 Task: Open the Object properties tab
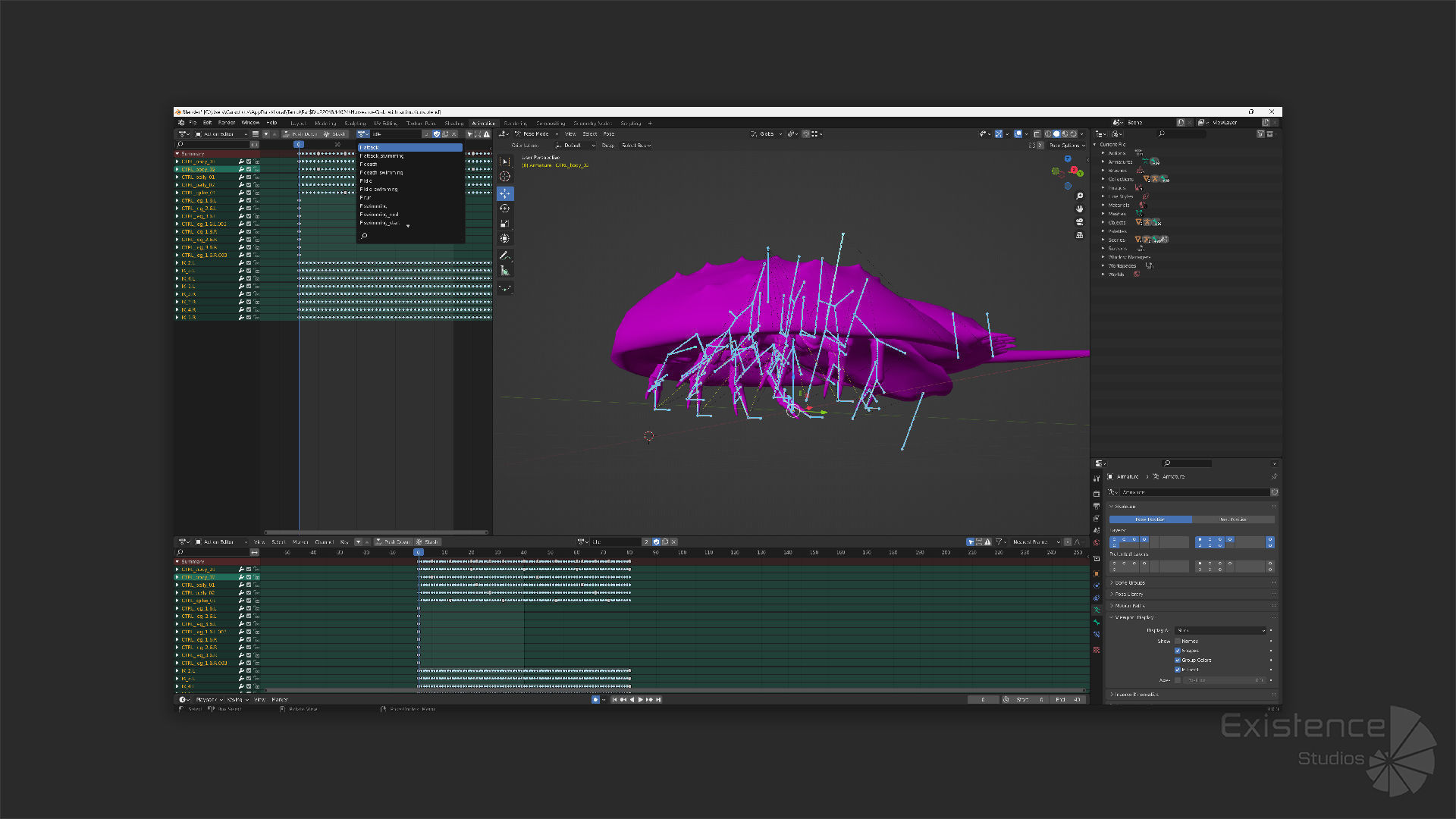[x=1097, y=573]
